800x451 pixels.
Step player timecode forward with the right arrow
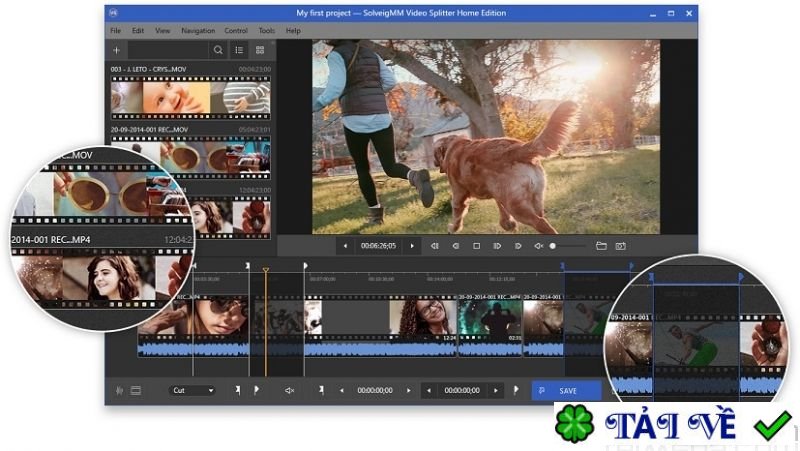[x=411, y=246]
